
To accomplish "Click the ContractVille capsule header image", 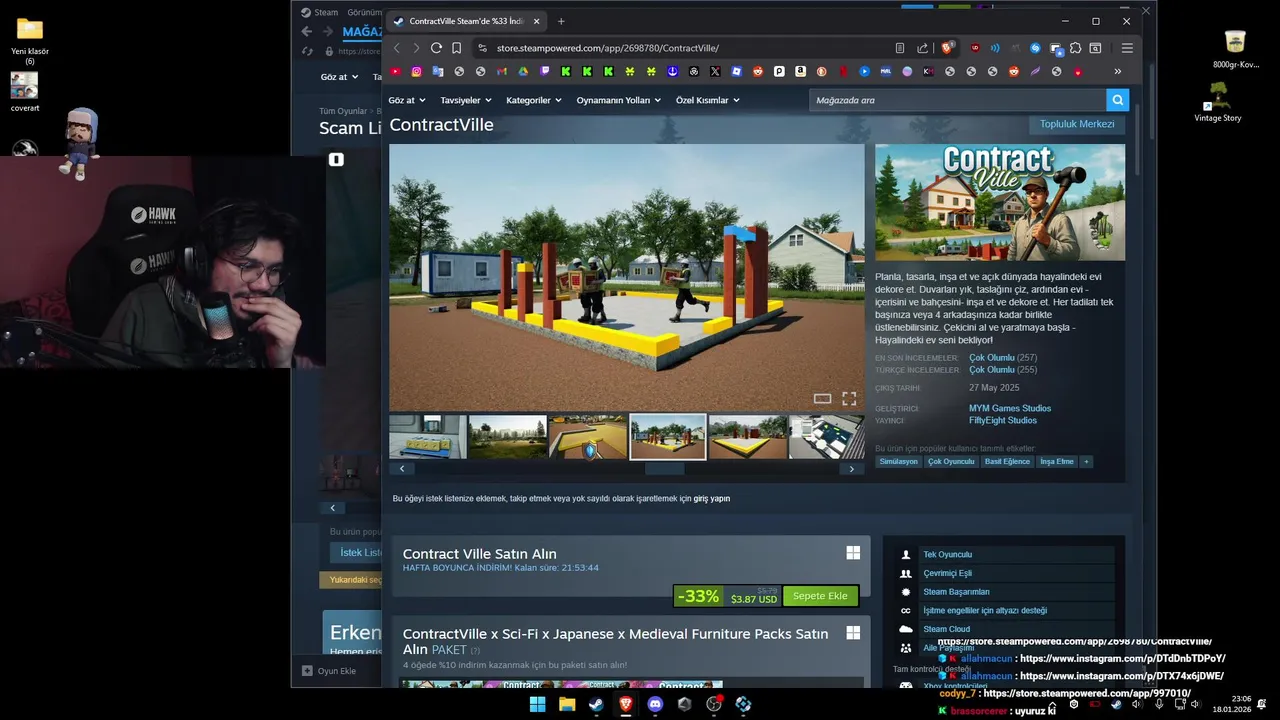I will tap(1000, 203).
